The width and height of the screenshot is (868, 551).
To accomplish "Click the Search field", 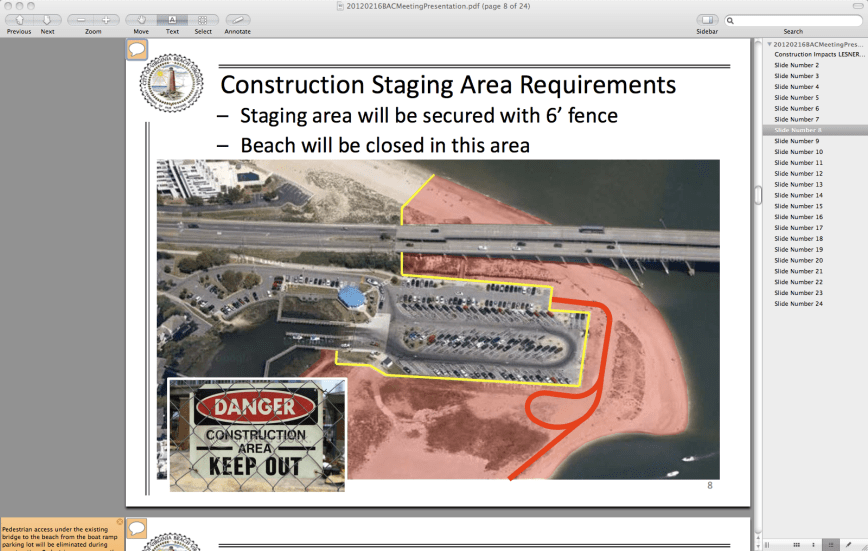I will click(793, 20).
